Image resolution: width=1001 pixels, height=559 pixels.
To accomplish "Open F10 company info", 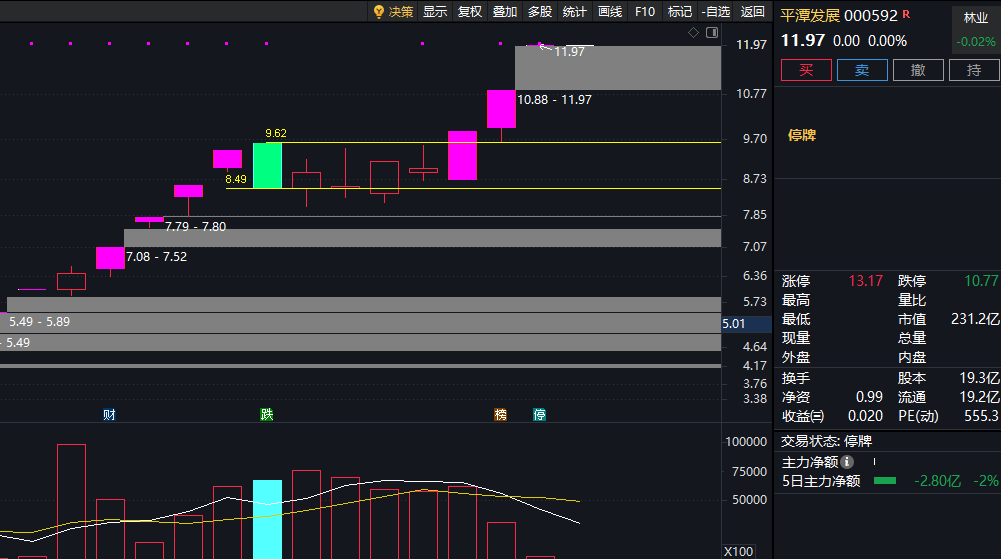I will (x=645, y=11).
